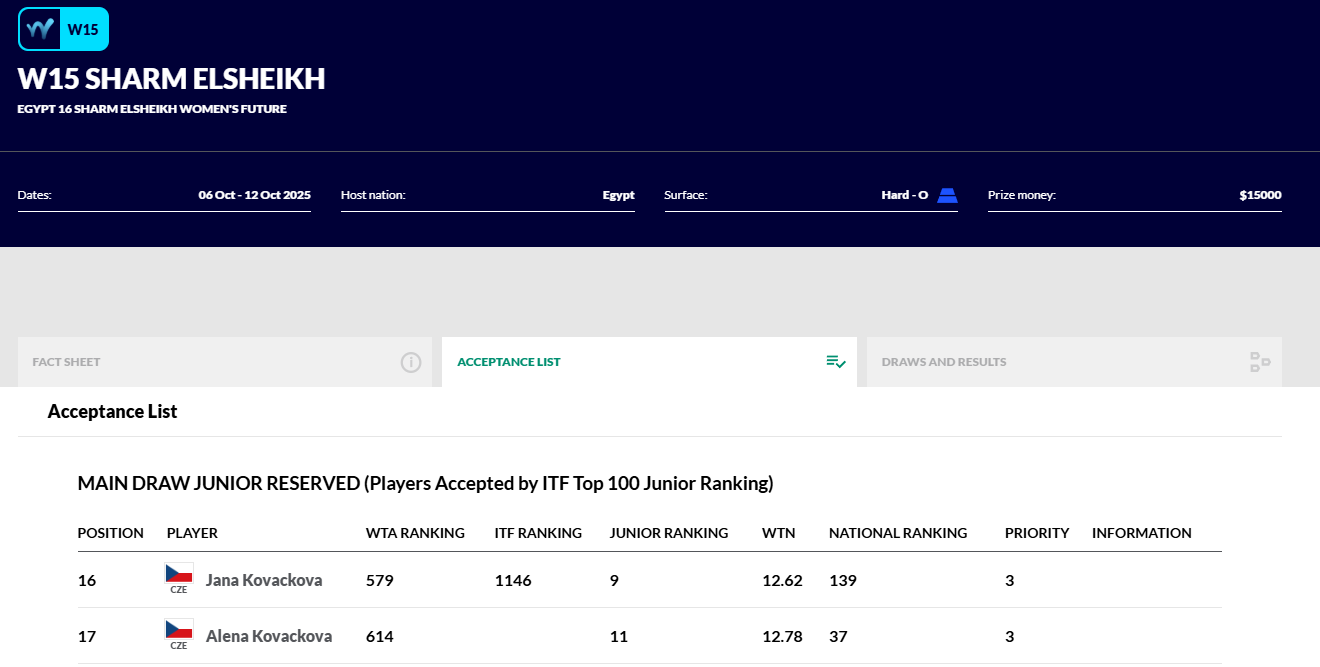Viewport: 1320px width, 667px height.
Task: Click the info icon on Fact Sheet tab
Action: click(411, 362)
